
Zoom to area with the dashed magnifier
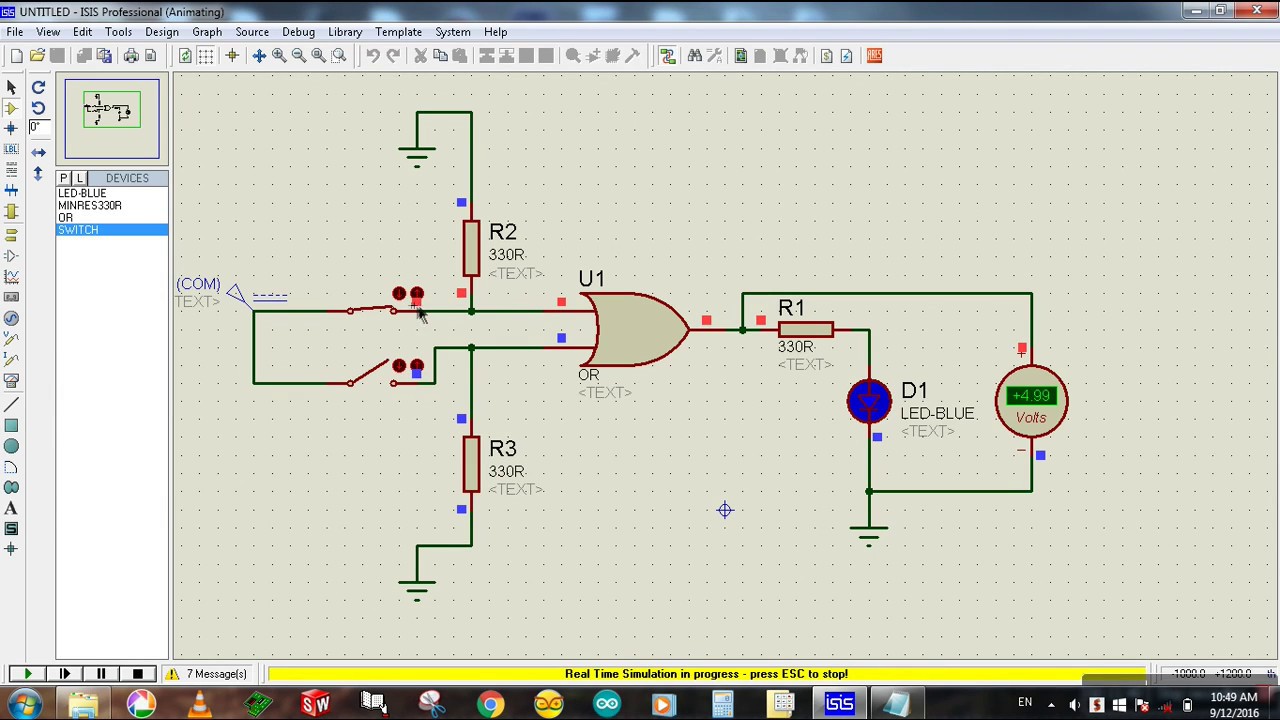point(339,56)
